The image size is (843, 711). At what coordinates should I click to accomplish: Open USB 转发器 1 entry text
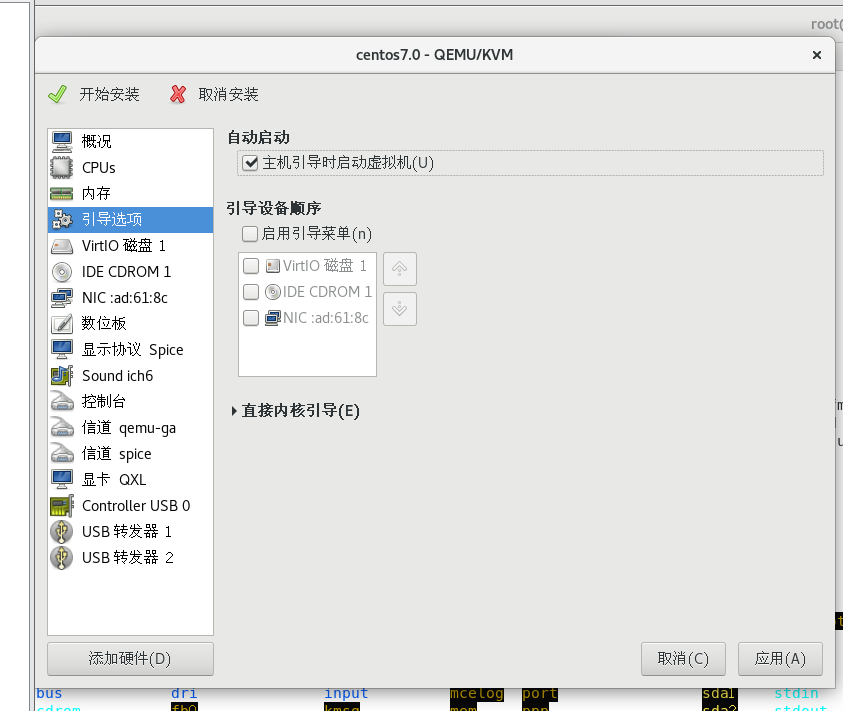(127, 531)
